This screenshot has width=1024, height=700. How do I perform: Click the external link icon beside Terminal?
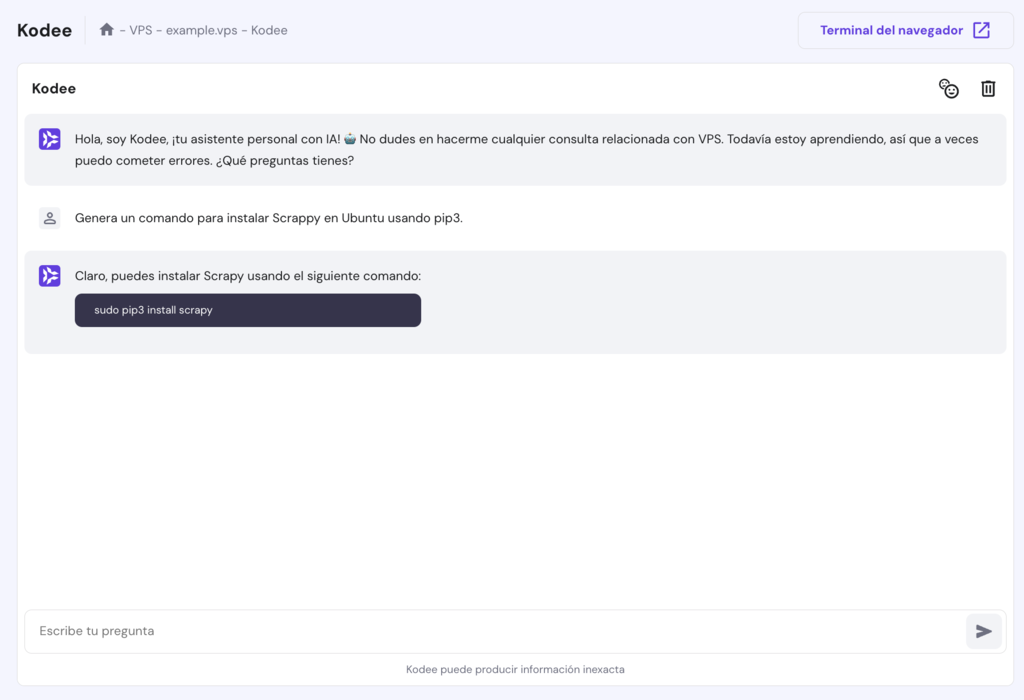pos(982,30)
